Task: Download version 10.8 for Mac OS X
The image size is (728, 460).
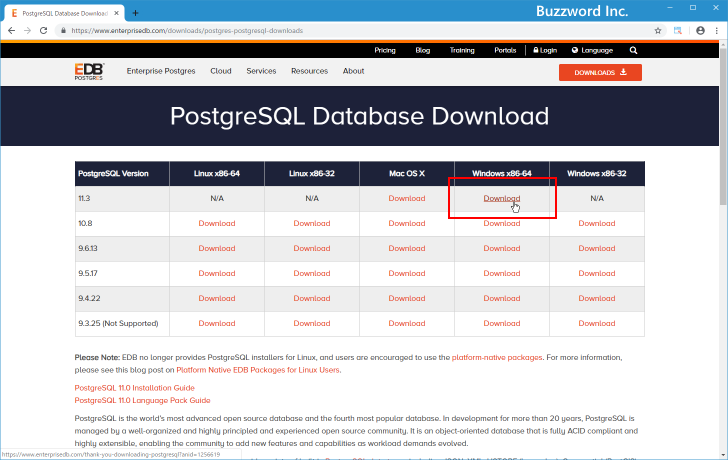Action: click(x=407, y=223)
